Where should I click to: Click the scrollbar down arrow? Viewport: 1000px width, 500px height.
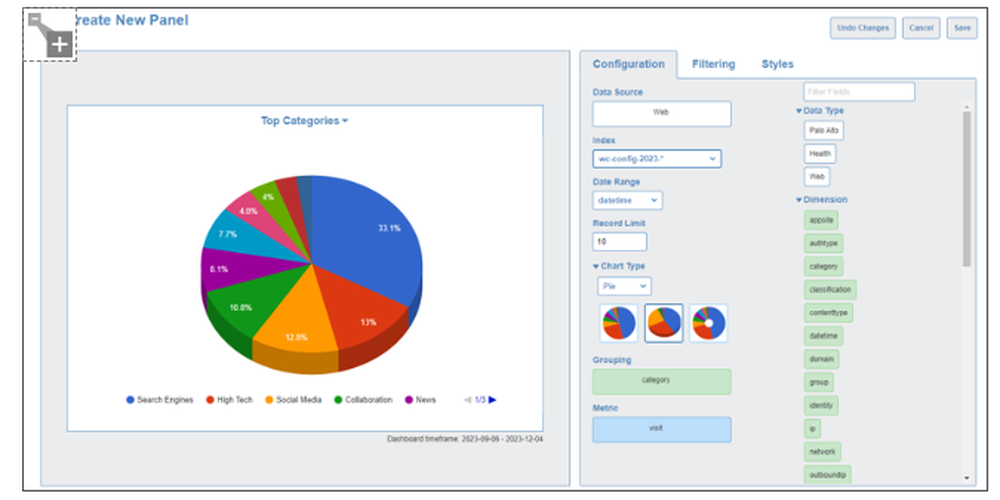pos(966,477)
